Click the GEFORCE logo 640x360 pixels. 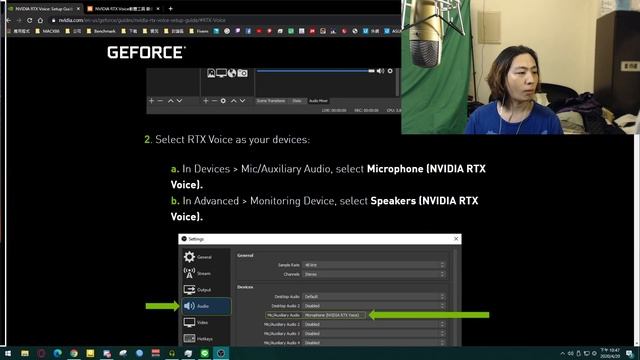pos(147,52)
